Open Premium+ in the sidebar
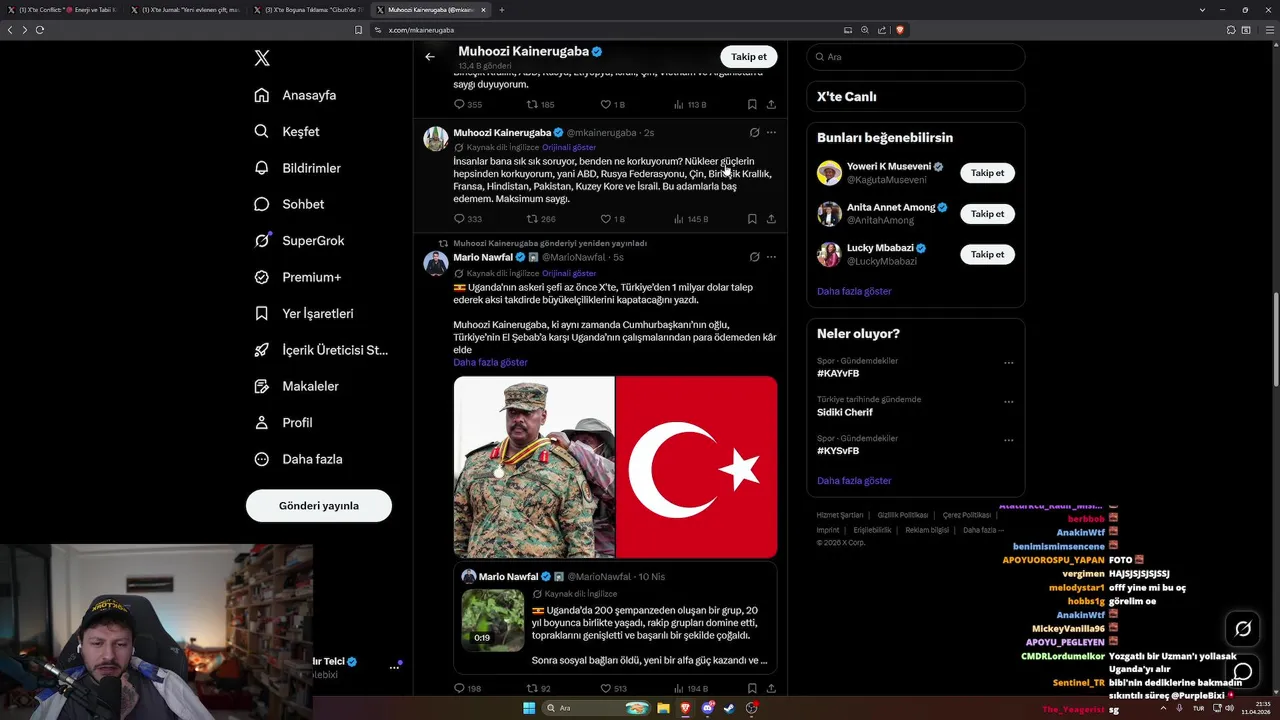This screenshot has width=1280, height=720. 297,277
